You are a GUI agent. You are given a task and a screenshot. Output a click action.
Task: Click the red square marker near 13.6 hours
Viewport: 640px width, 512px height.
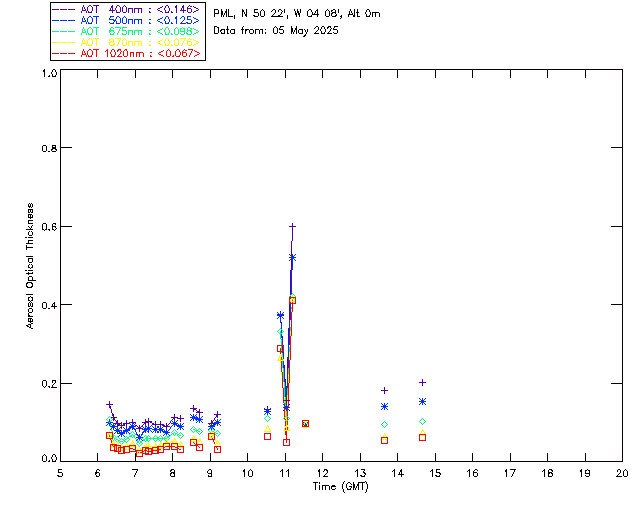pyautogui.click(x=384, y=440)
